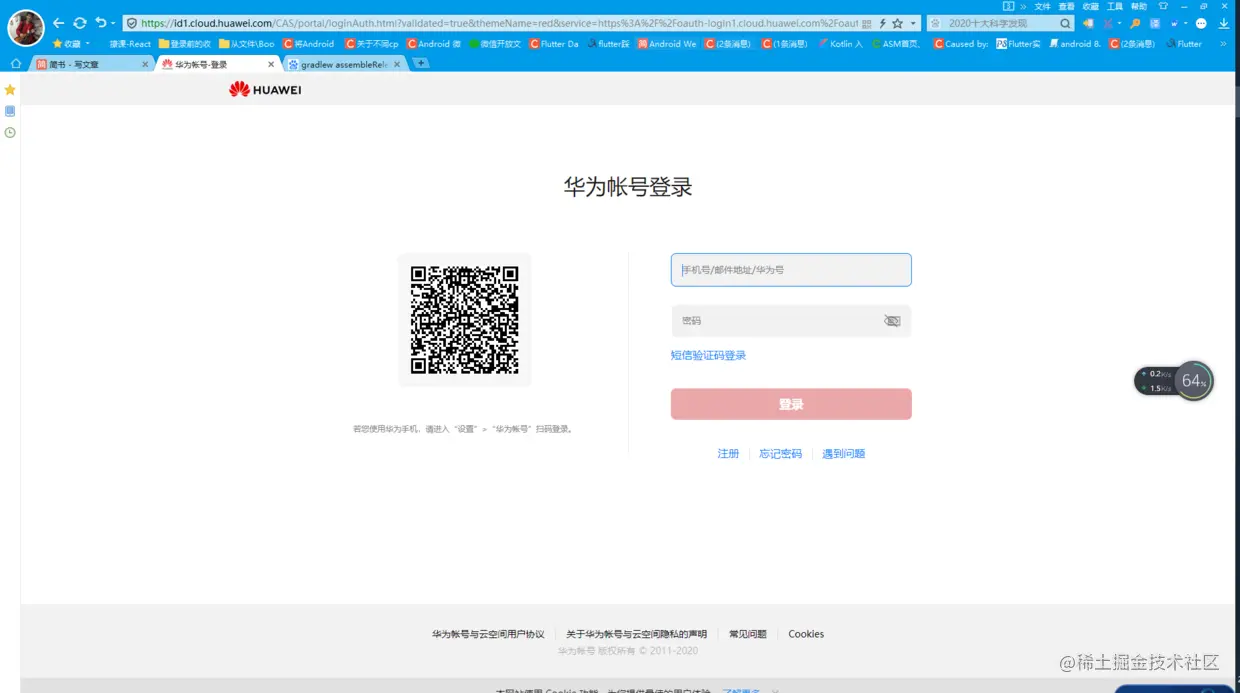
Task: Click the undo/restore closed tab icon
Action: point(101,23)
